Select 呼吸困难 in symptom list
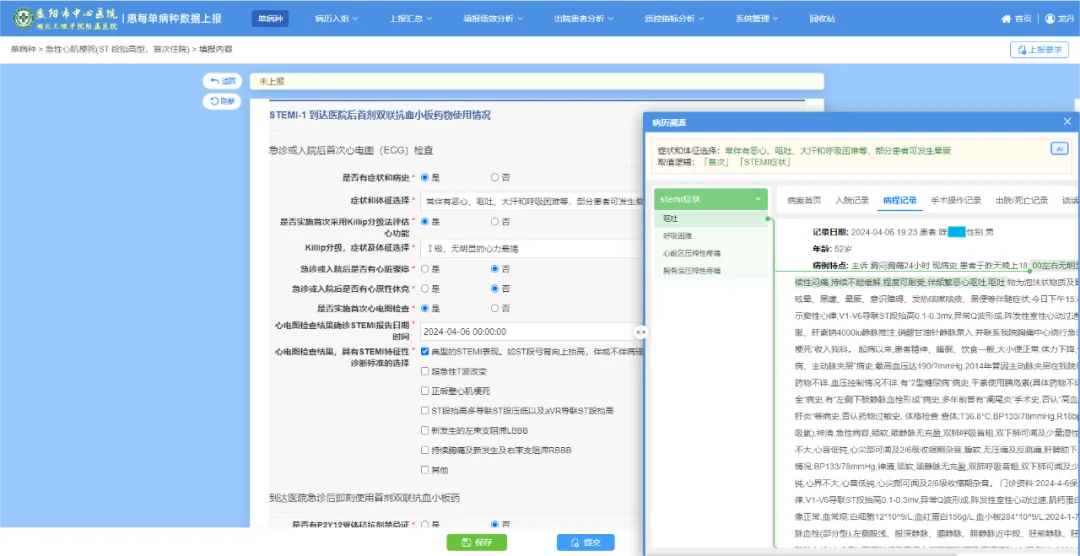The height and width of the screenshot is (556, 1080). point(710,236)
